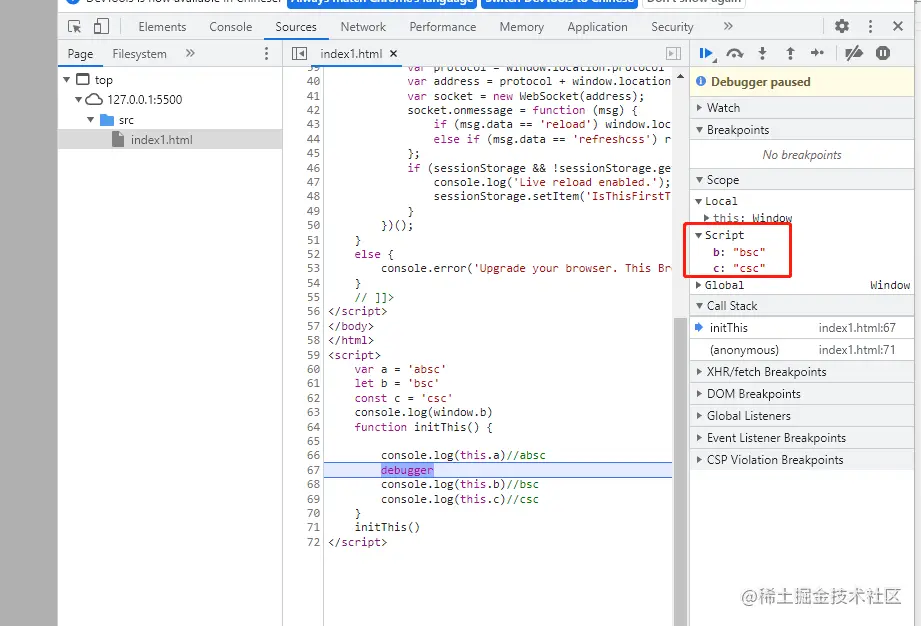The image size is (921, 626).
Task: Go to the Application tab
Action: 597,26
